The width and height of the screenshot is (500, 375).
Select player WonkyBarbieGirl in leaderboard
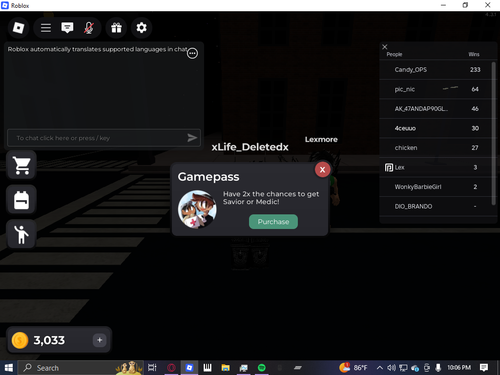[x=436, y=187]
